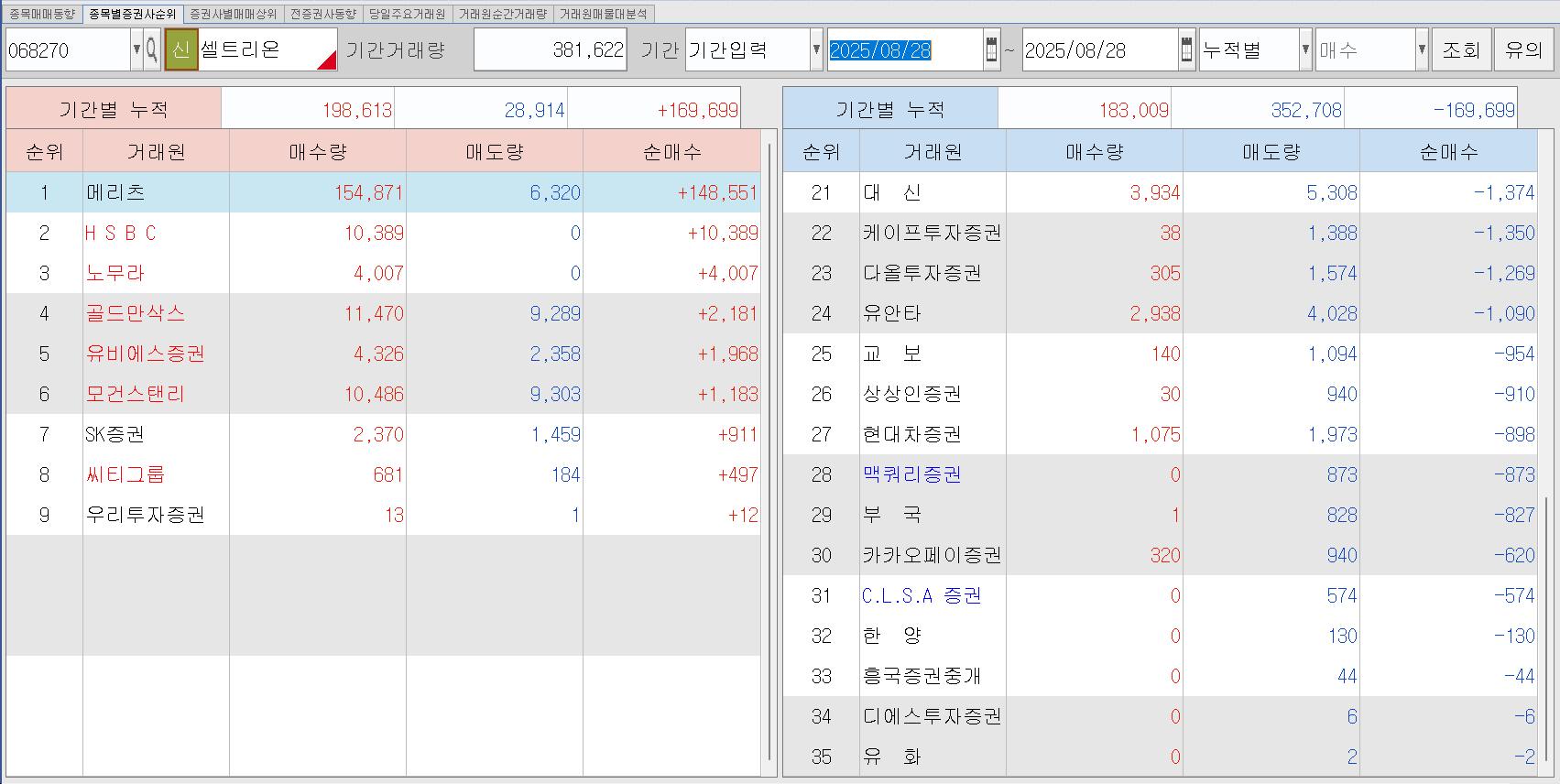The height and width of the screenshot is (784, 1560).
Task: Click the stock search magnifier icon
Action: 152,49
